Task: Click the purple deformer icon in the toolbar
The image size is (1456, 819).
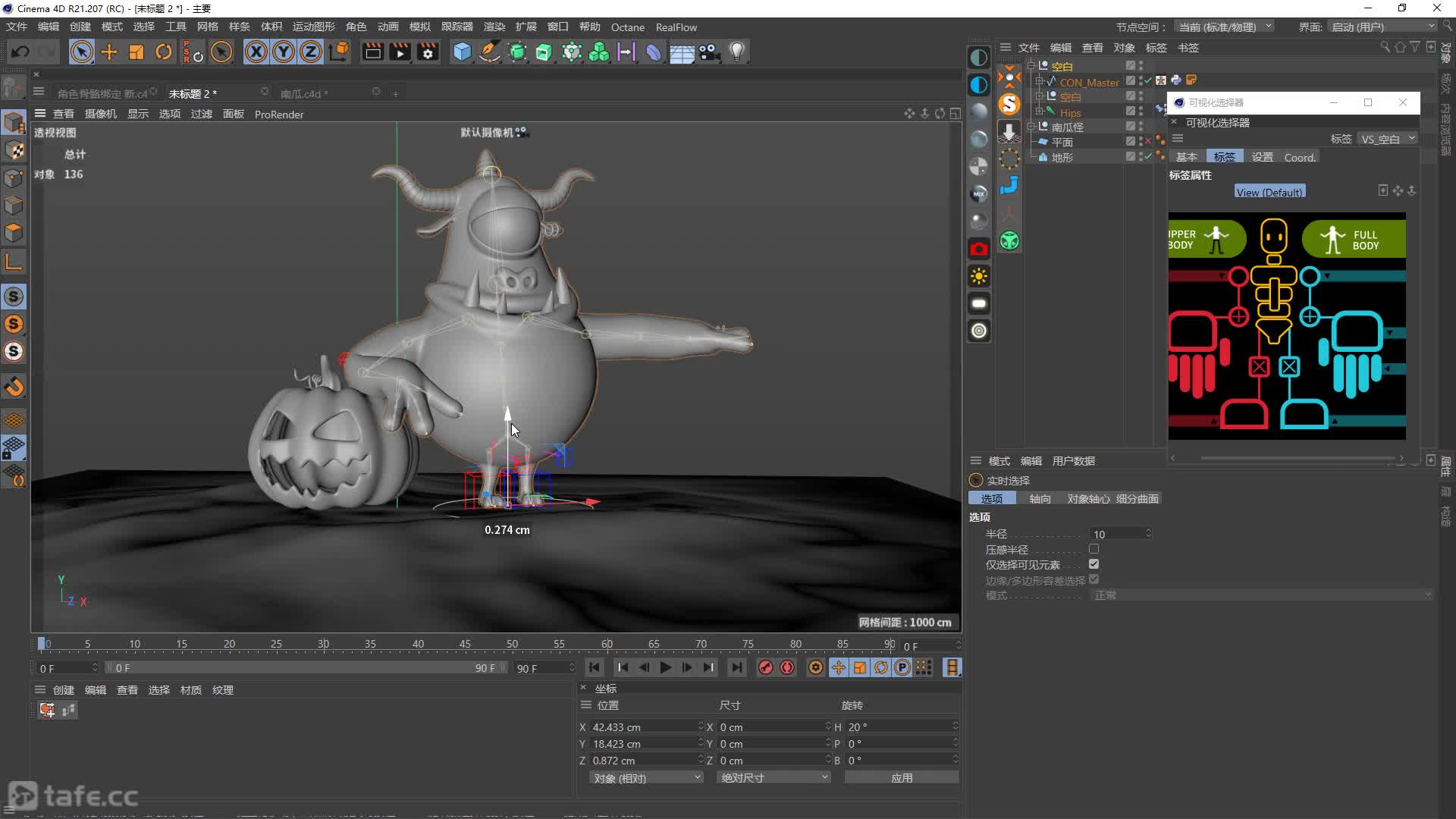Action: [654, 52]
